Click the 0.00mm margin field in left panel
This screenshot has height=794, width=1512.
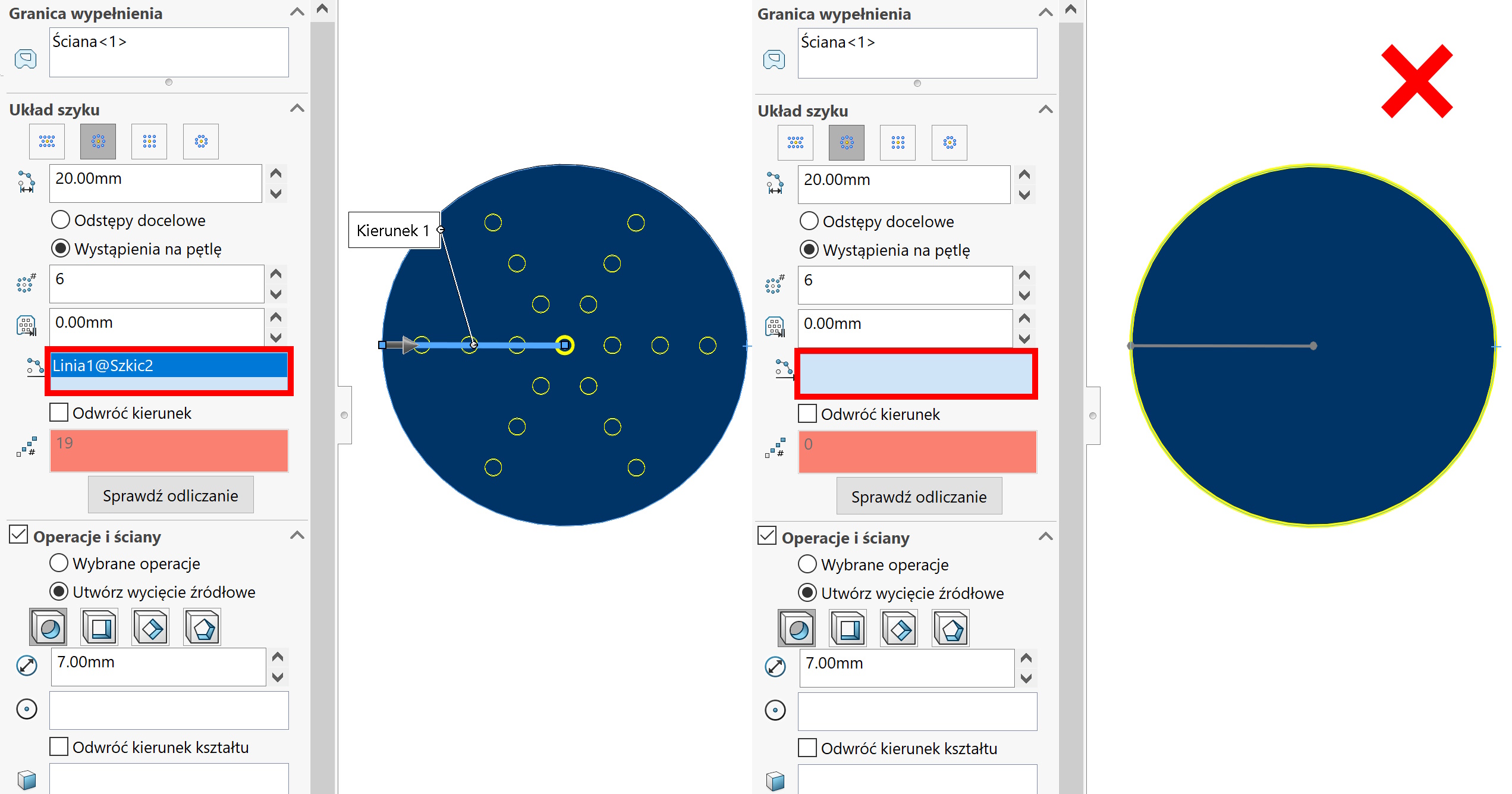(x=156, y=327)
